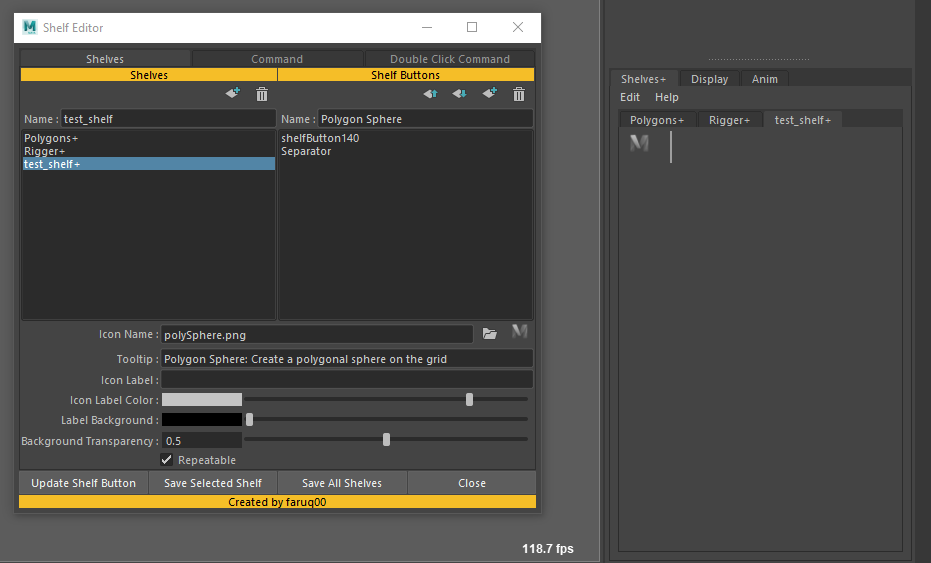Click the Background Transparency slider handle
The width and height of the screenshot is (931, 563).
pyautogui.click(x=387, y=439)
